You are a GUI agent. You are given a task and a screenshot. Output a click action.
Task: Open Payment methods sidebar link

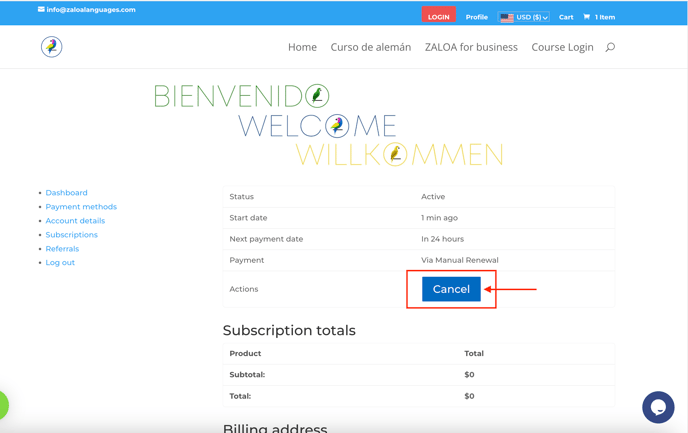tap(81, 207)
